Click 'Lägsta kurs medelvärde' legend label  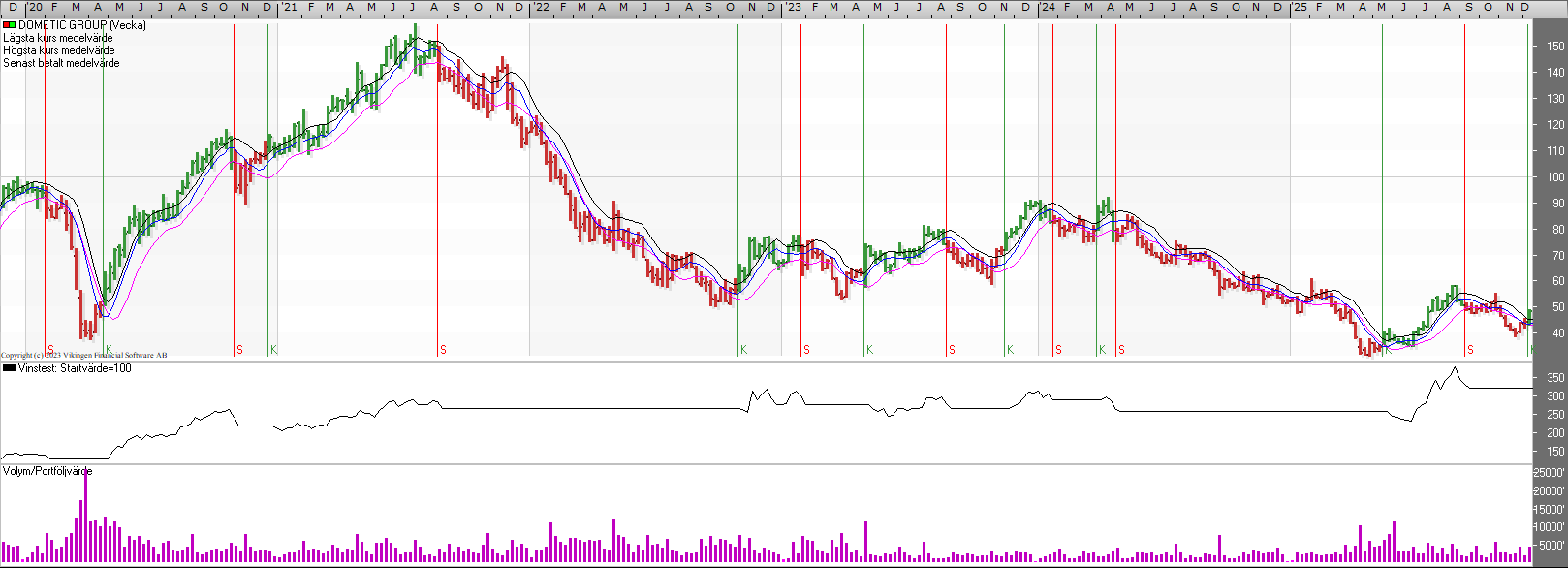[x=58, y=38]
